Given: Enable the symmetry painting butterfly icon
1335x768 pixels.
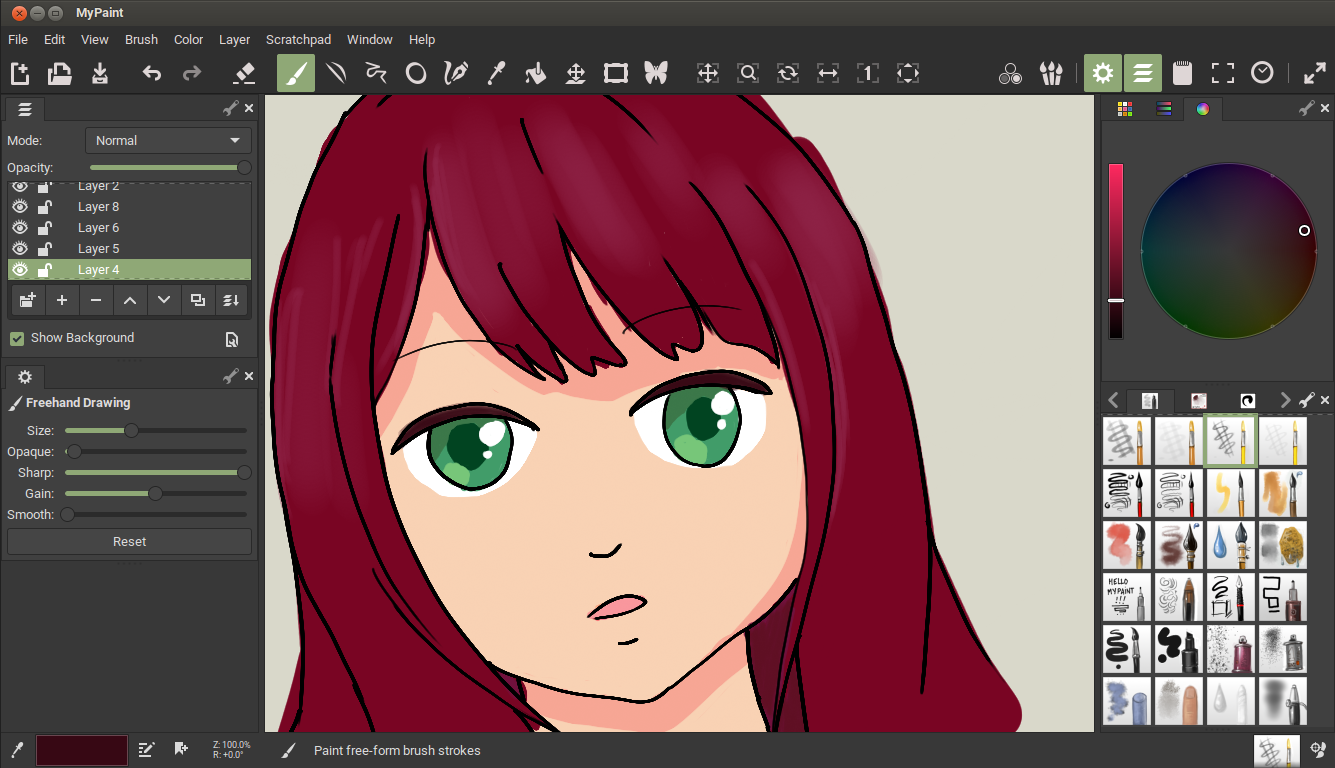Looking at the screenshot, I should click(x=656, y=72).
